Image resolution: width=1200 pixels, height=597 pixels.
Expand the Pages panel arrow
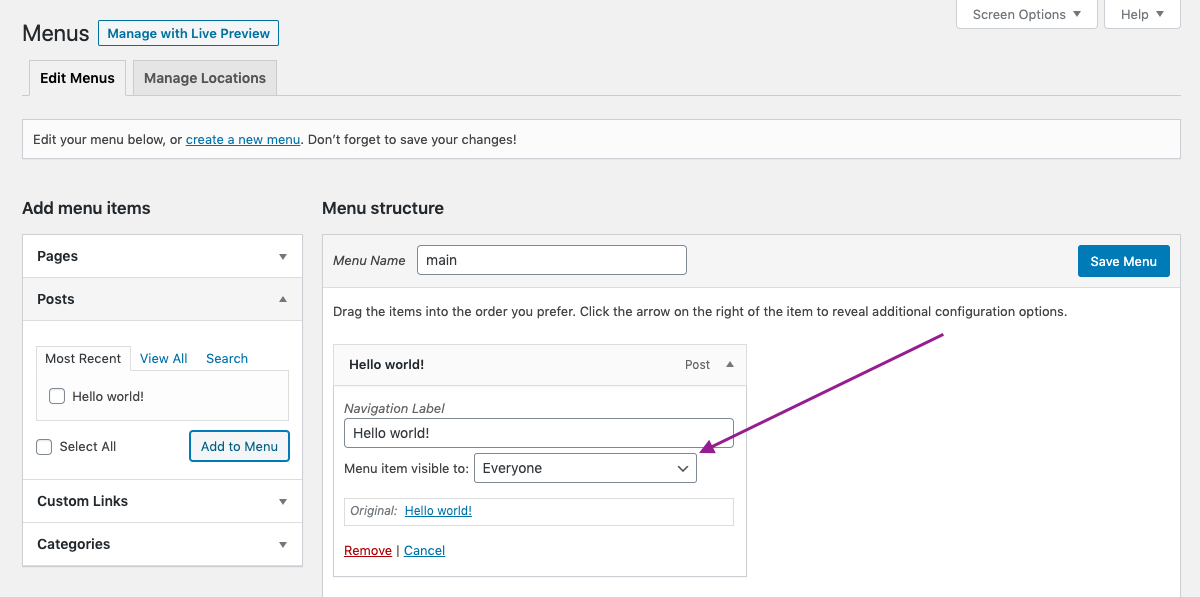tap(283, 256)
